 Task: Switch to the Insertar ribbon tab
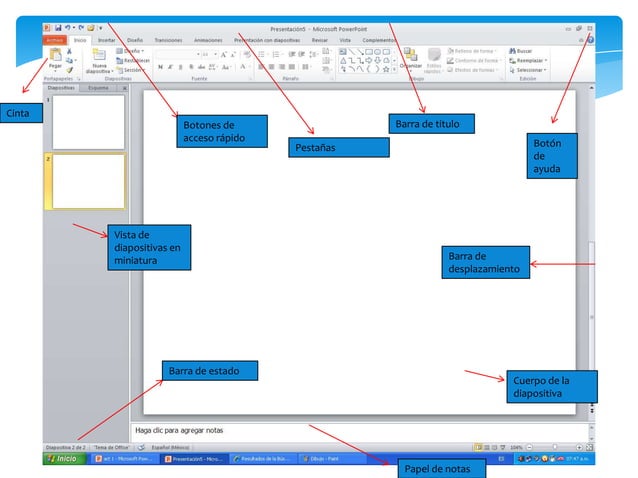tap(107, 40)
